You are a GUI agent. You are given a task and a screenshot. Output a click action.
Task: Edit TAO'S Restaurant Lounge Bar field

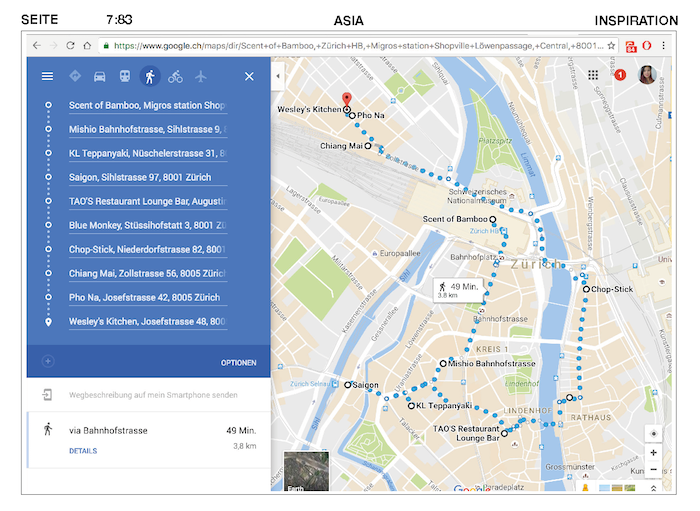click(x=148, y=202)
